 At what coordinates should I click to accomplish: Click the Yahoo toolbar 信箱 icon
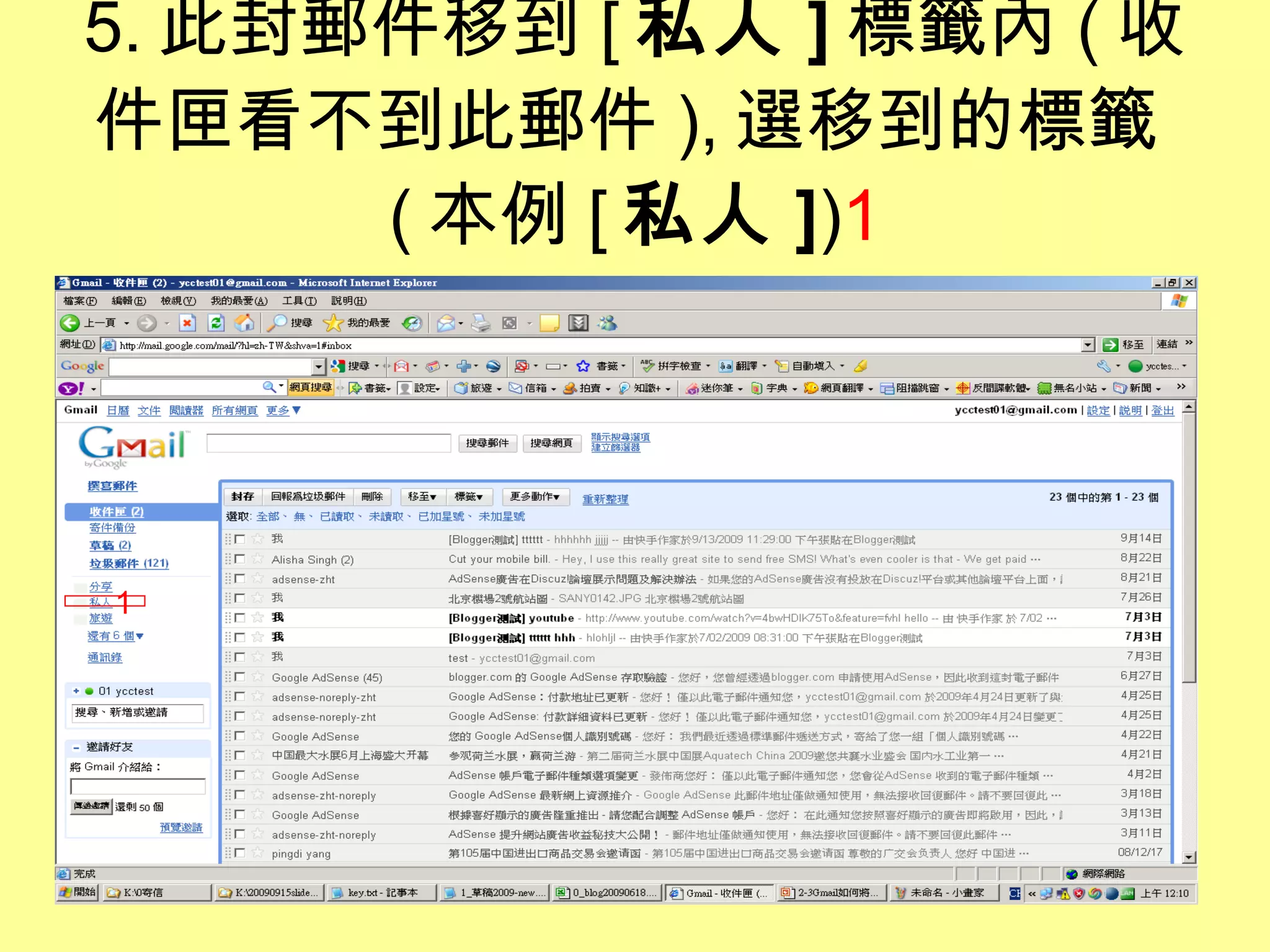[515, 389]
